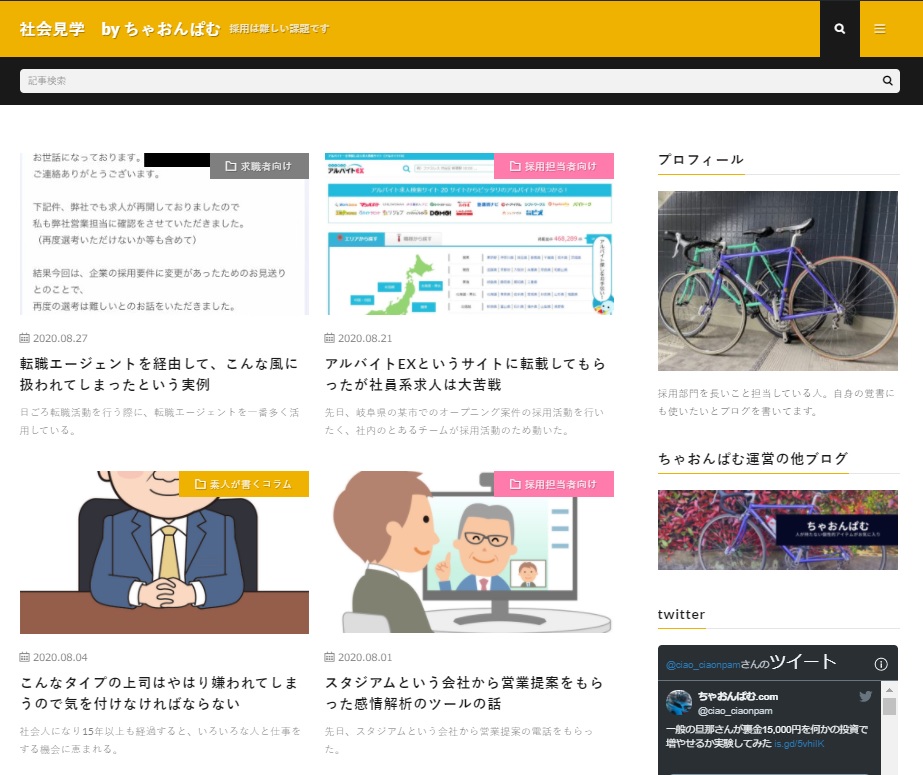Open 採用担当者向け tag on スタジアム article
The height and width of the screenshot is (775, 923).
click(x=553, y=484)
